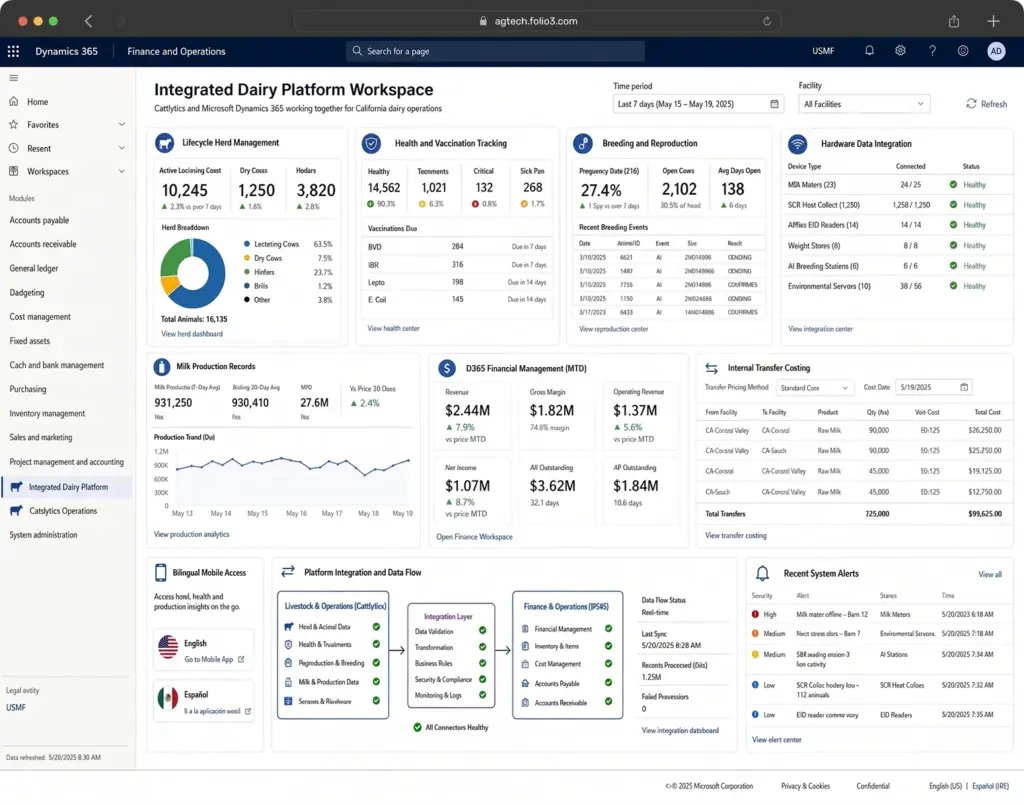Open the System administration module
Screen dimensions: 1024x805
coord(43,535)
